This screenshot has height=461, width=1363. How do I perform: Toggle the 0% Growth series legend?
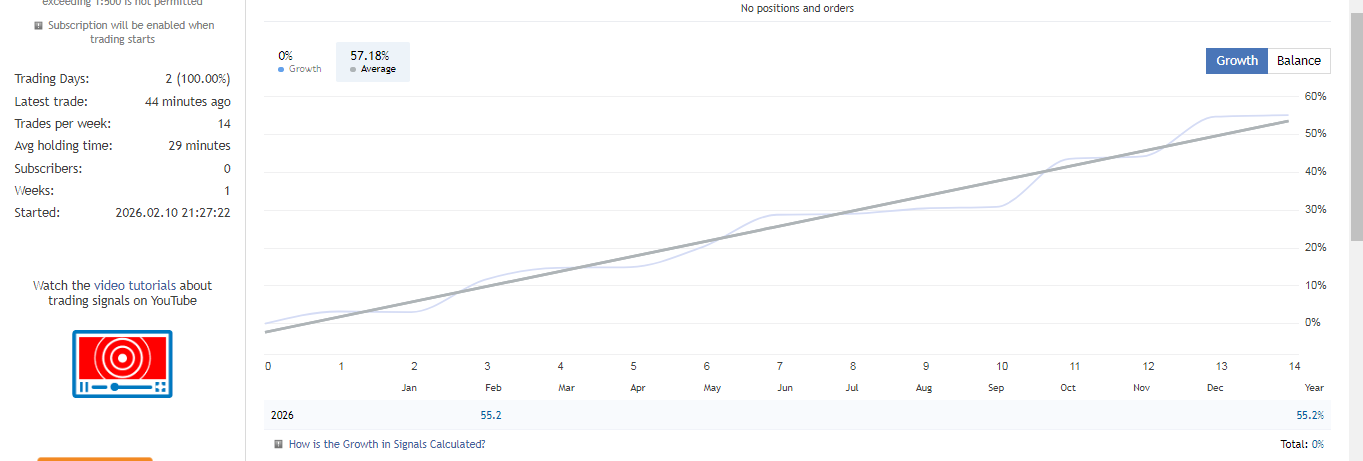[300, 62]
